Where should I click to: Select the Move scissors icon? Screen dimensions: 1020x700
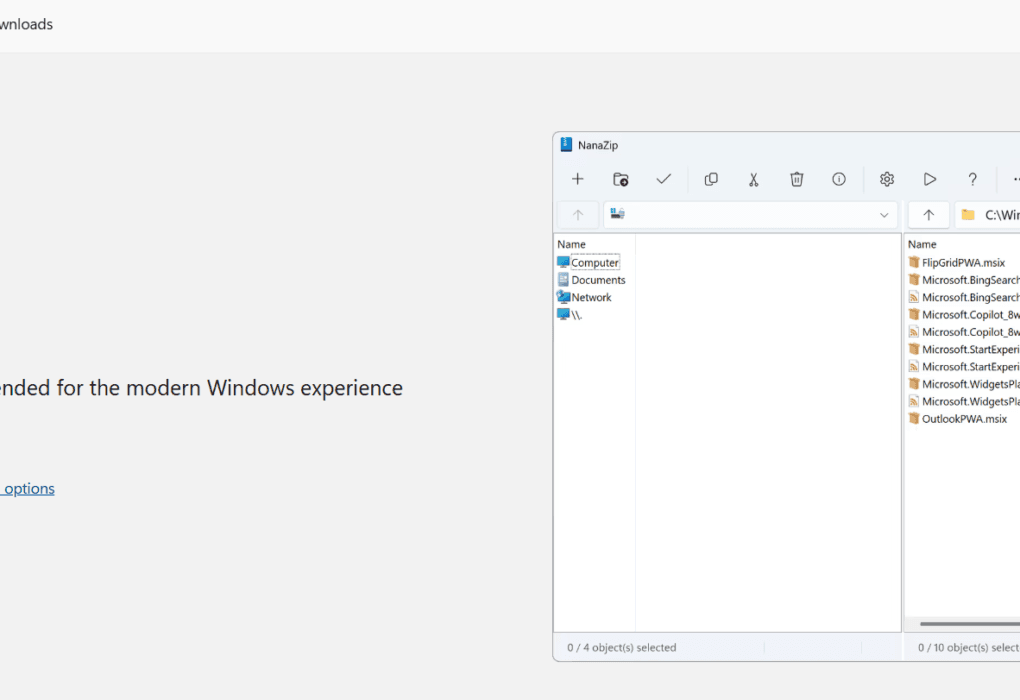[x=754, y=179]
